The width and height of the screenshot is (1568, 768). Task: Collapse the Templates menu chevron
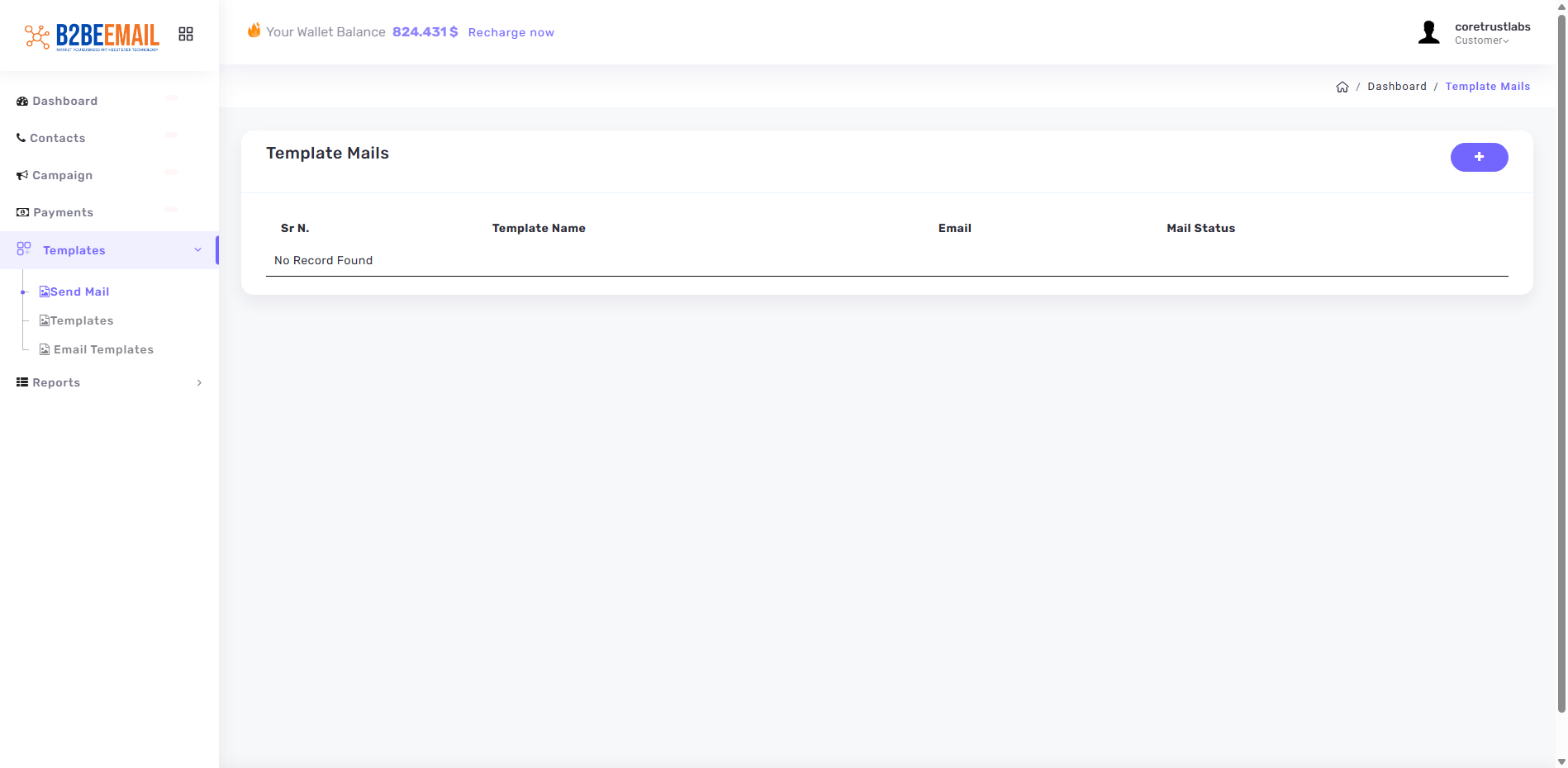pos(197,250)
